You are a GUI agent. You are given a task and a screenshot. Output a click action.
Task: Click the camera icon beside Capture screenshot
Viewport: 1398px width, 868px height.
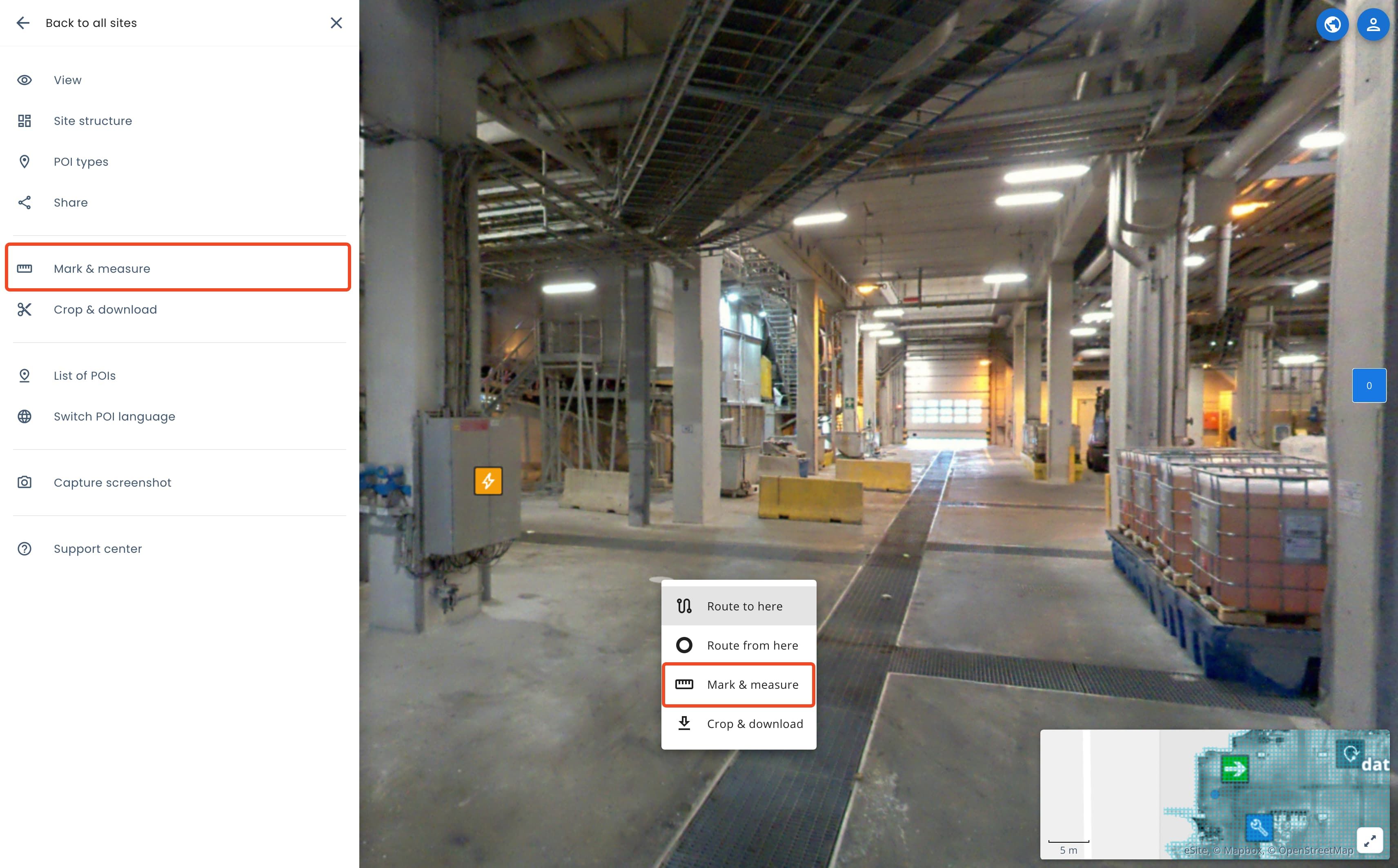tap(24, 482)
